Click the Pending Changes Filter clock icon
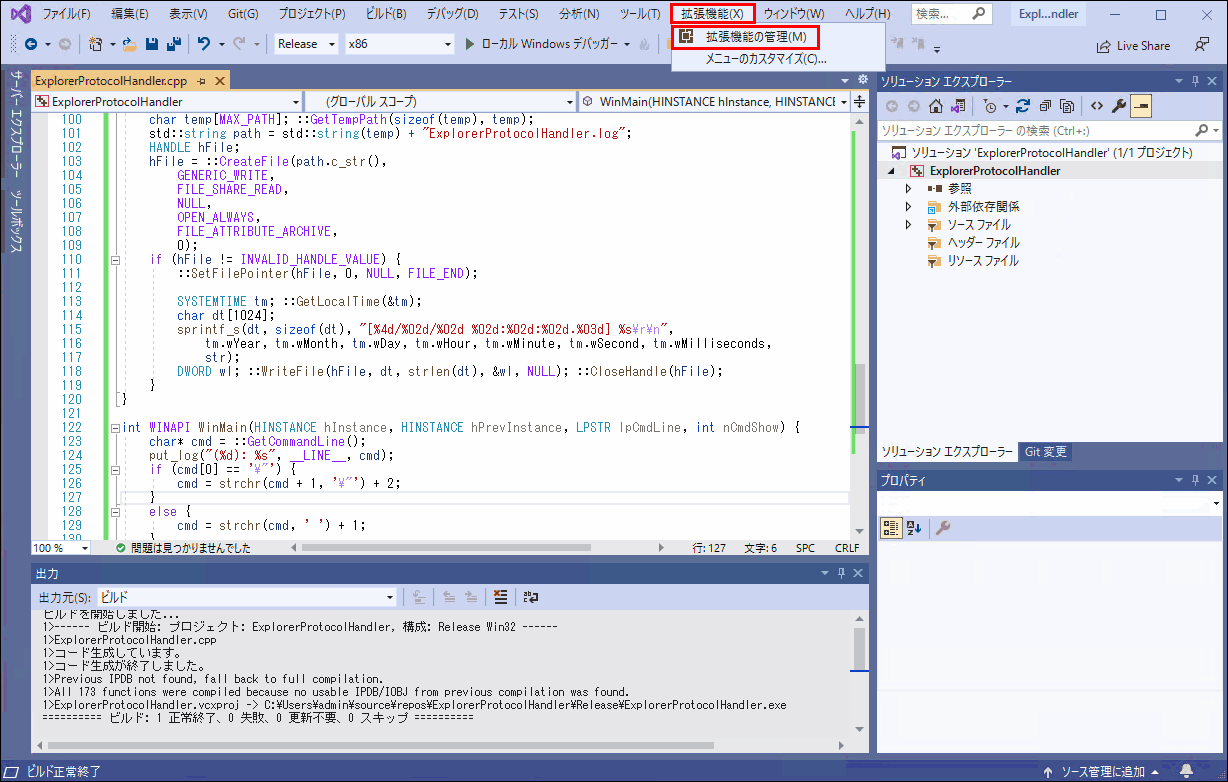The height and width of the screenshot is (782, 1228). 988,105
